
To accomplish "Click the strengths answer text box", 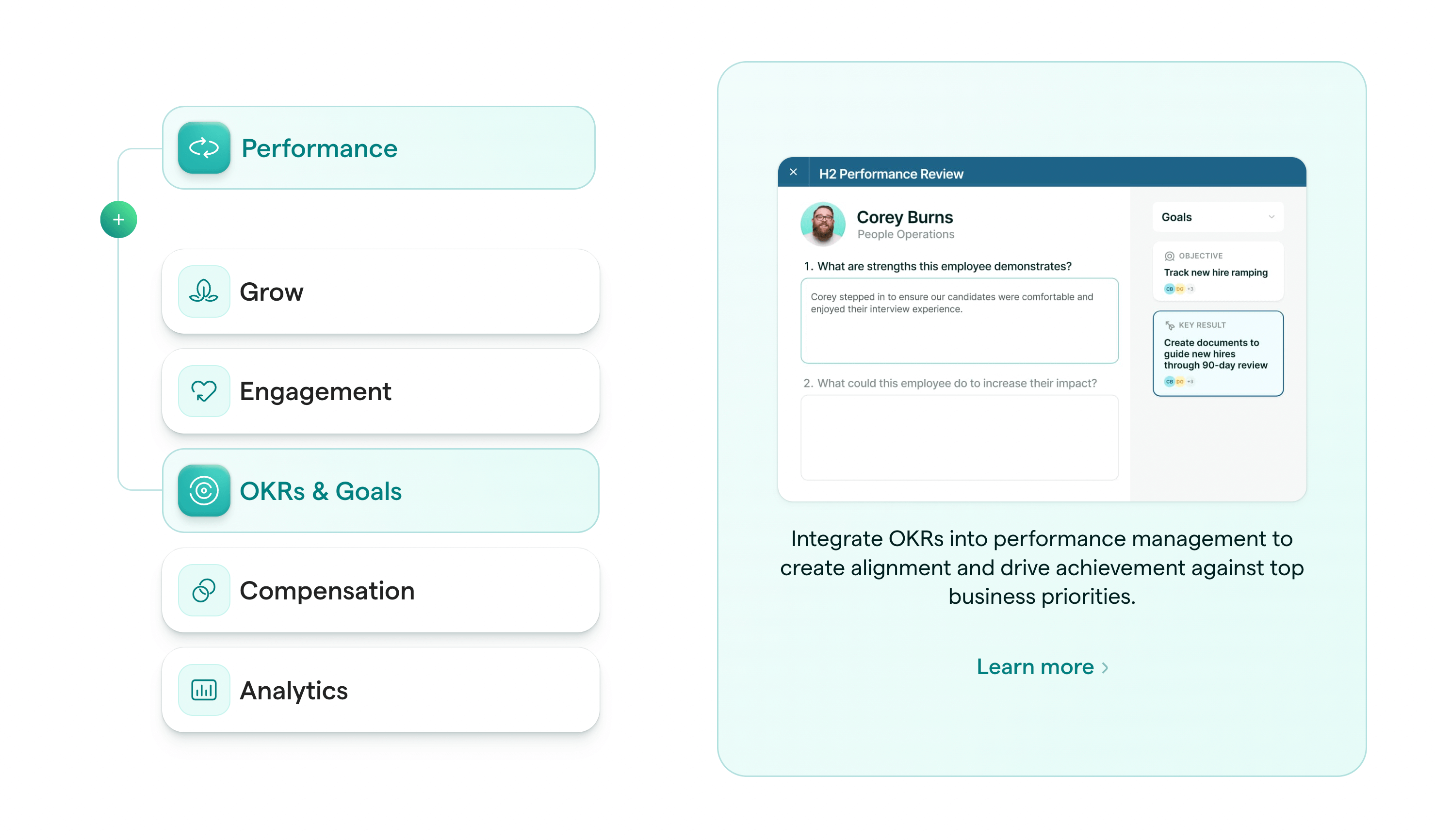I will click(x=959, y=321).
